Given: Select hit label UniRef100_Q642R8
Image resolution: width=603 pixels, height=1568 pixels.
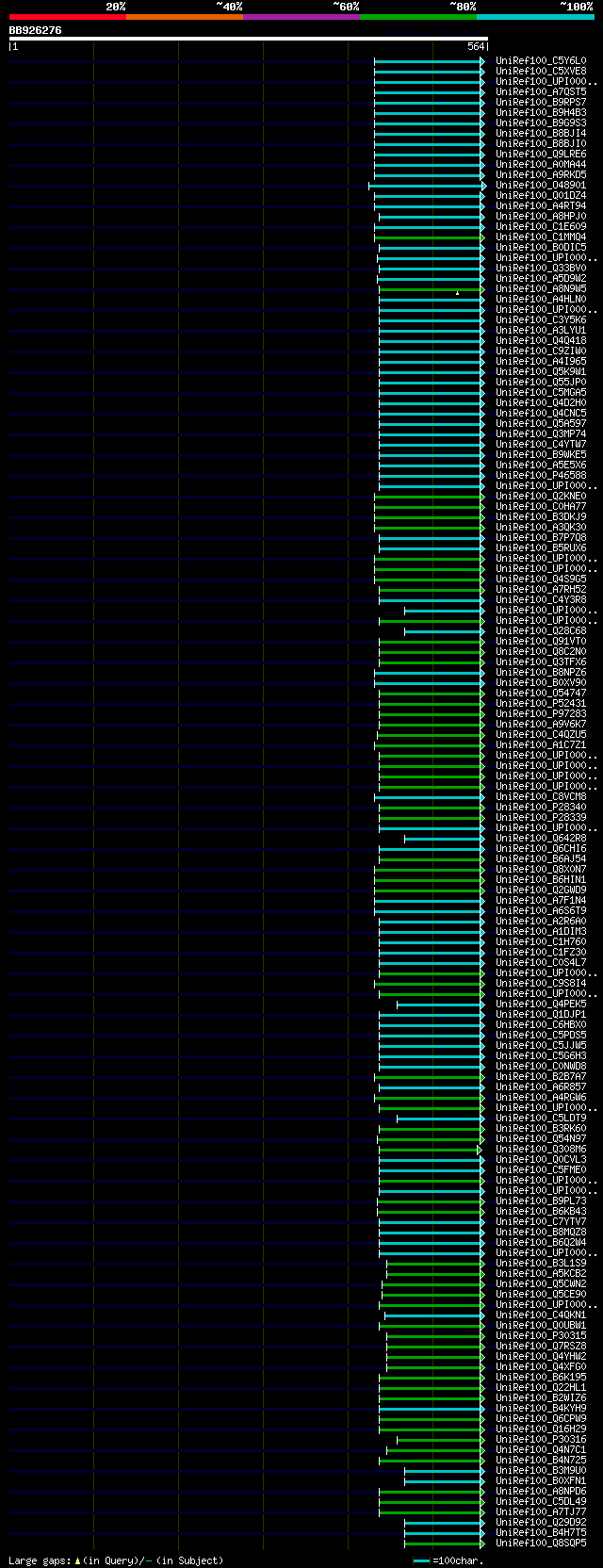Looking at the screenshot, I should tap(541, 838).
